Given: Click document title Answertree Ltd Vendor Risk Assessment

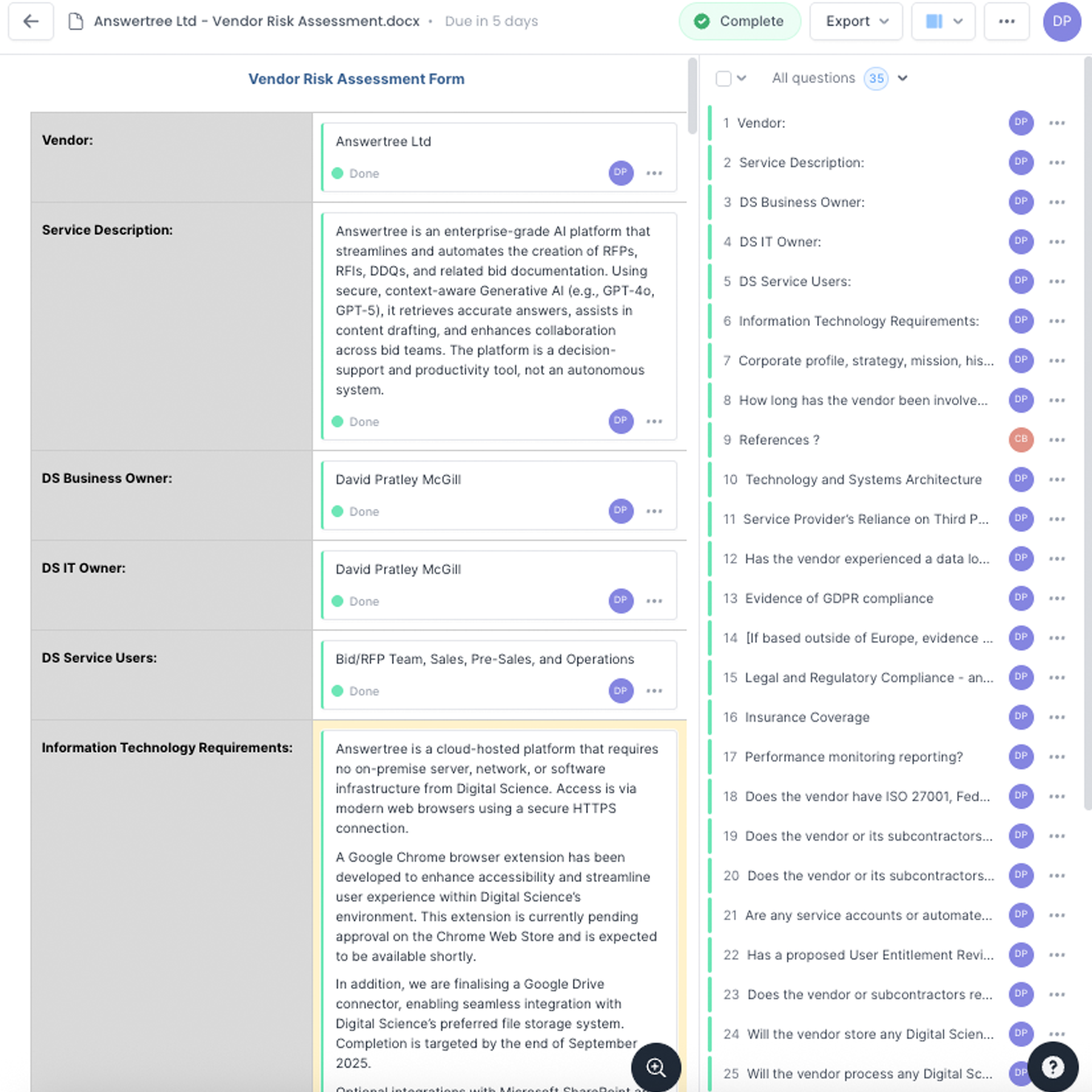Looking at the screenshot, I should point(257,21).
